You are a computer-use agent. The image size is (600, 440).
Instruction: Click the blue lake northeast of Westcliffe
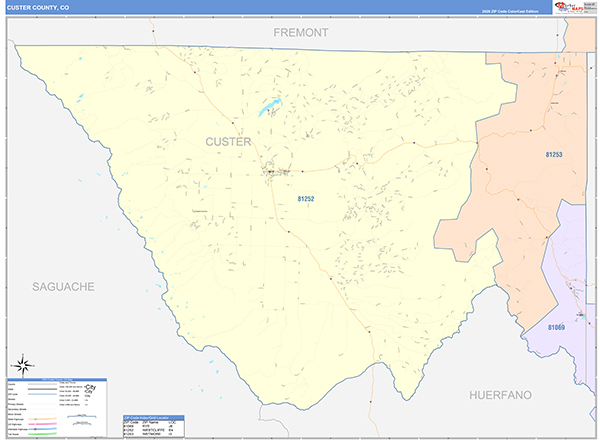(270, 107)
